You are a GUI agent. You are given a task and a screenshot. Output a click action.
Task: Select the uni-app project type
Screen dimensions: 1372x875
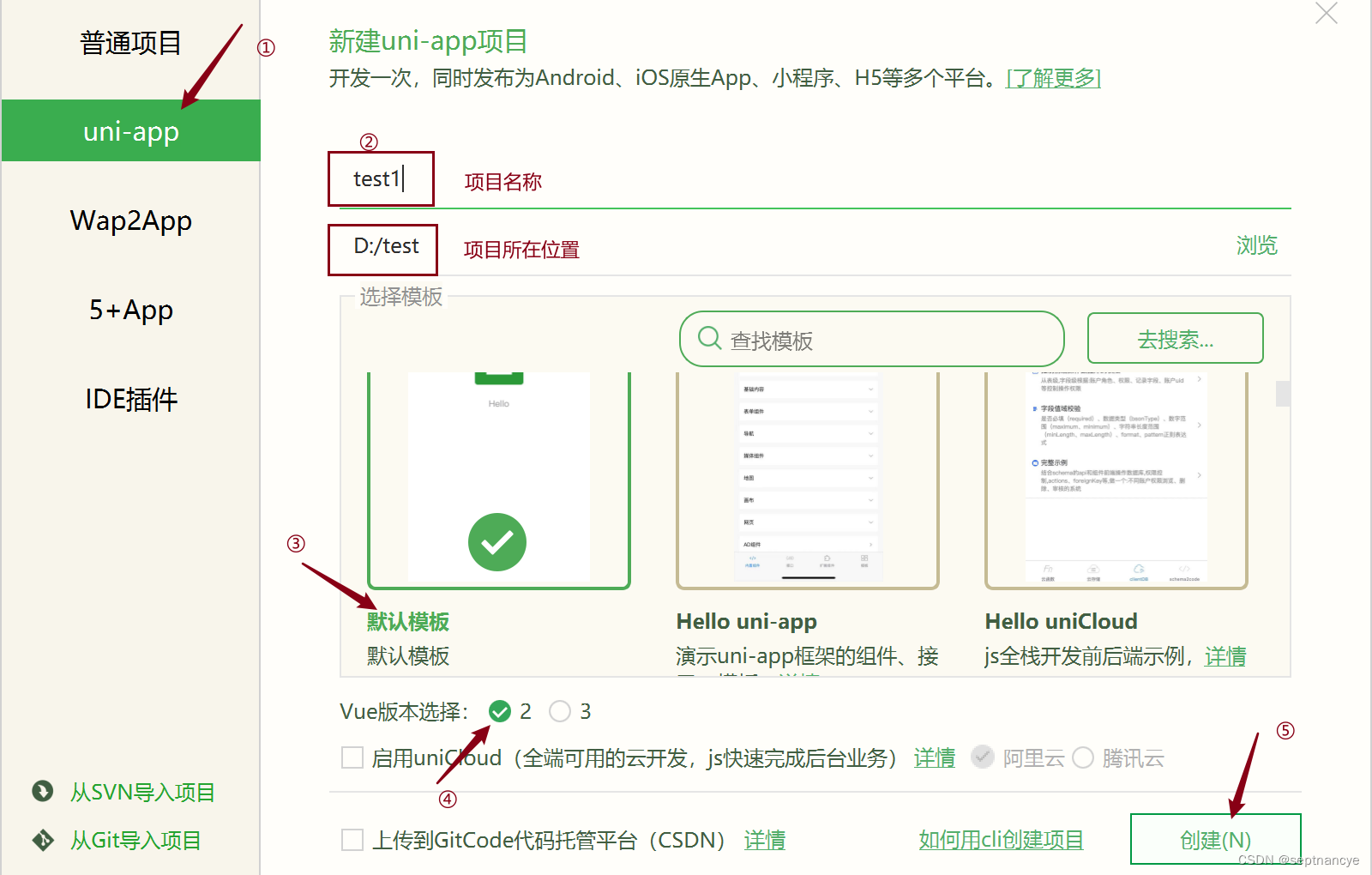[x=130, y=131]
